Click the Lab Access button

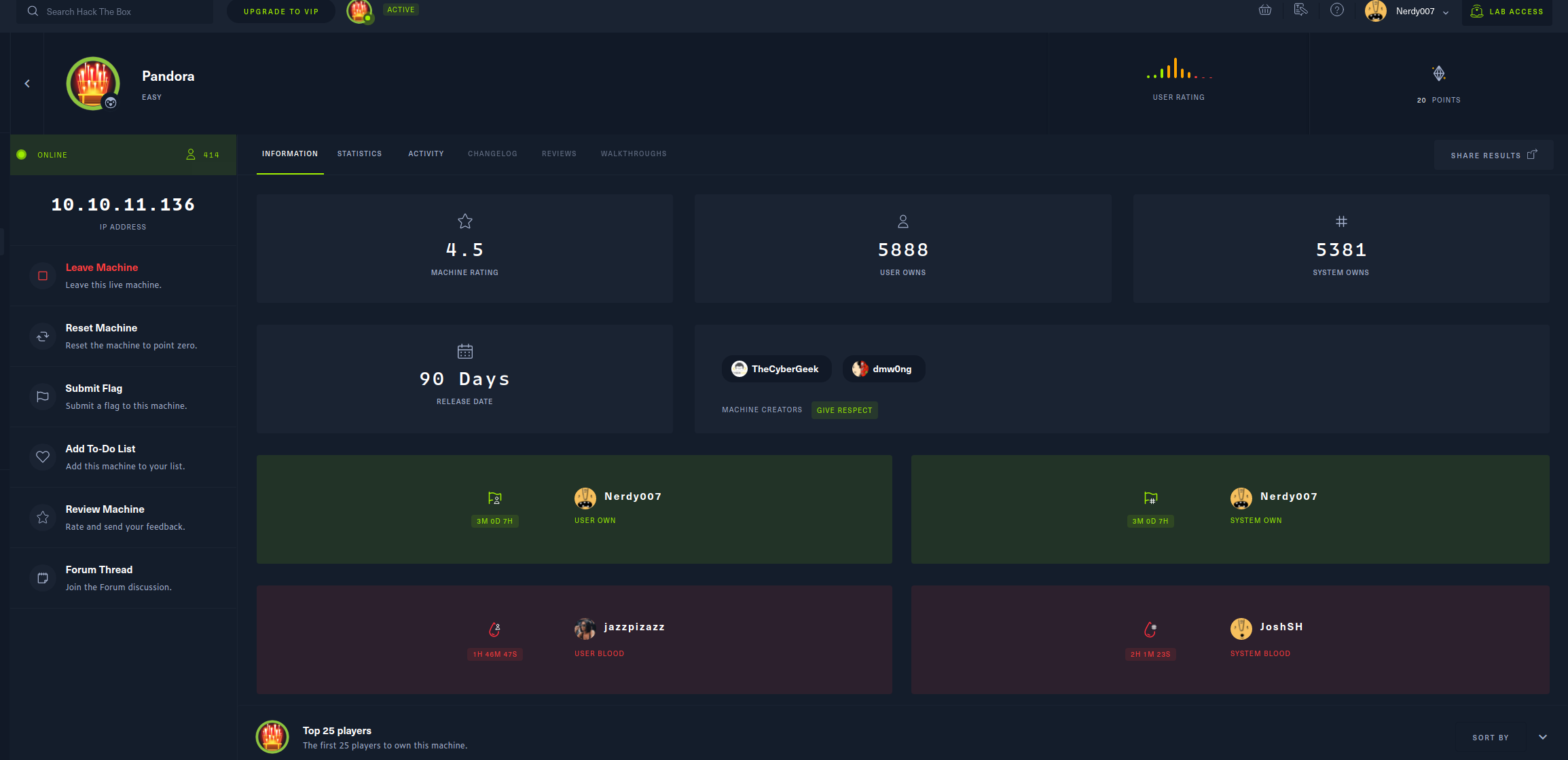point(1507,12)
